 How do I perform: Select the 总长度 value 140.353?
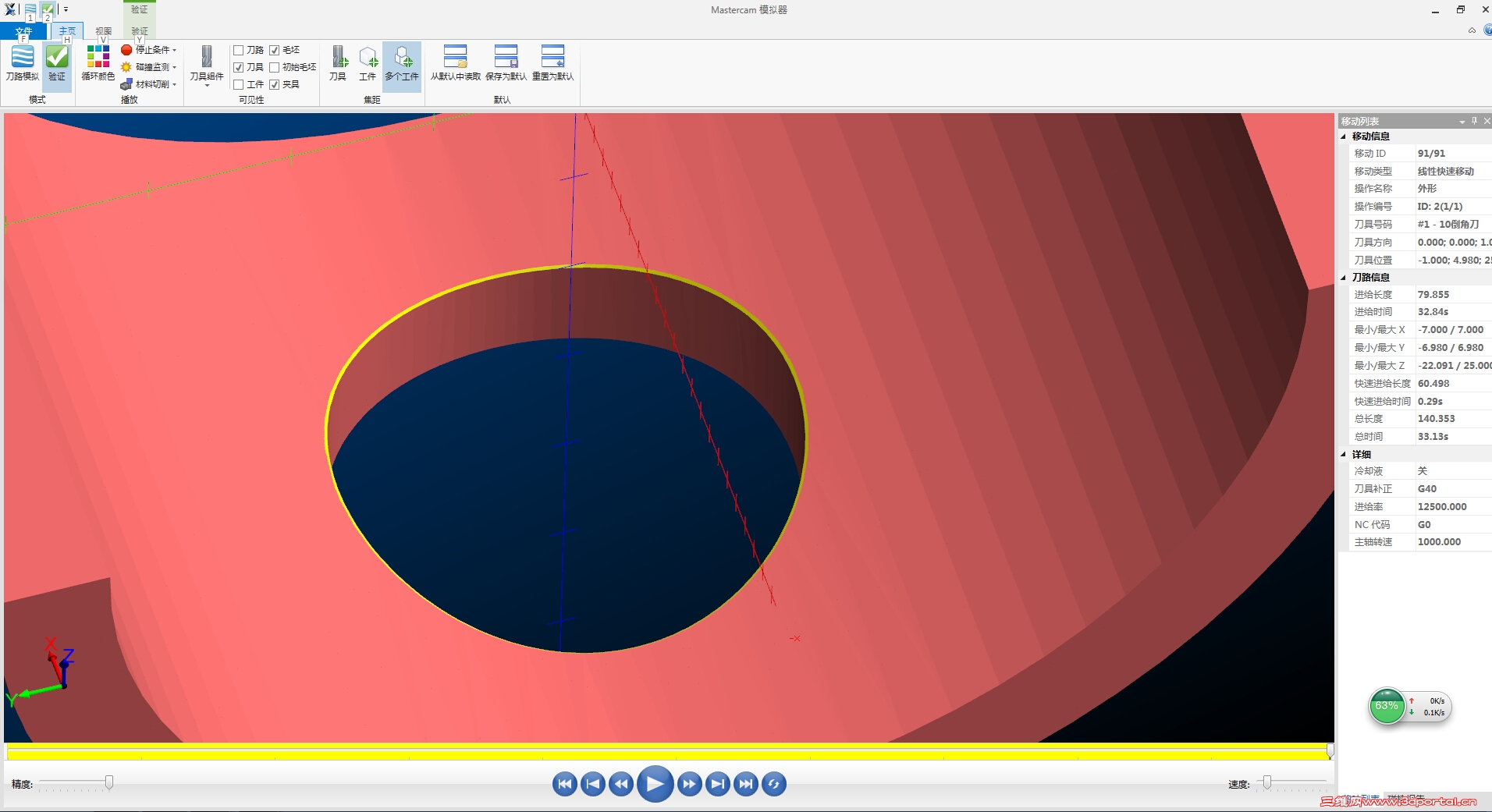(x=1436, y=419)
